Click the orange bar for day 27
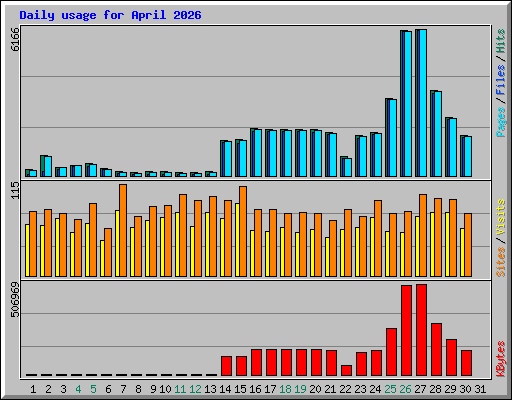Screen dimensions: 512x400 coord(423,236)
